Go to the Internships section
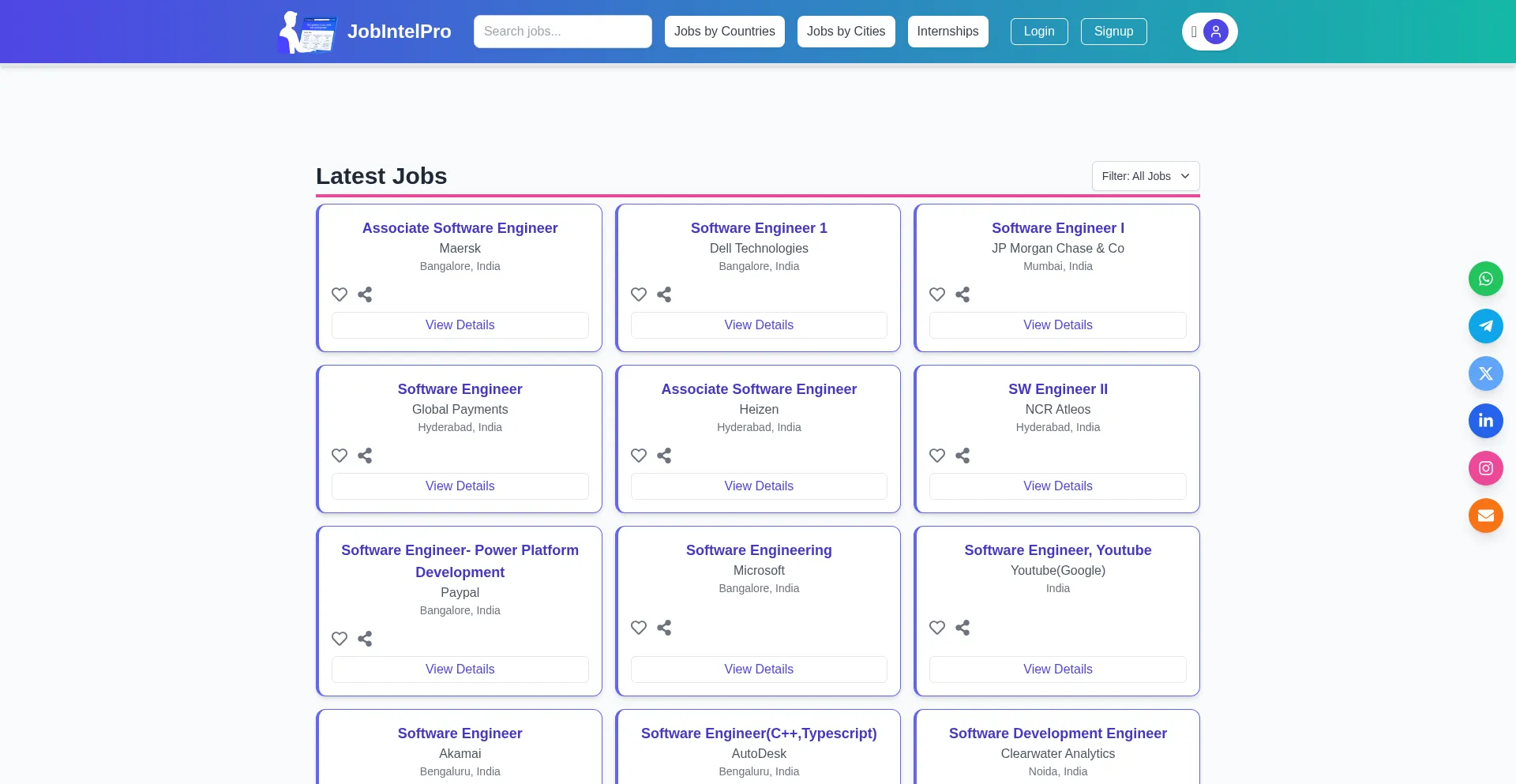1516x784 pixels. (947, 32)
